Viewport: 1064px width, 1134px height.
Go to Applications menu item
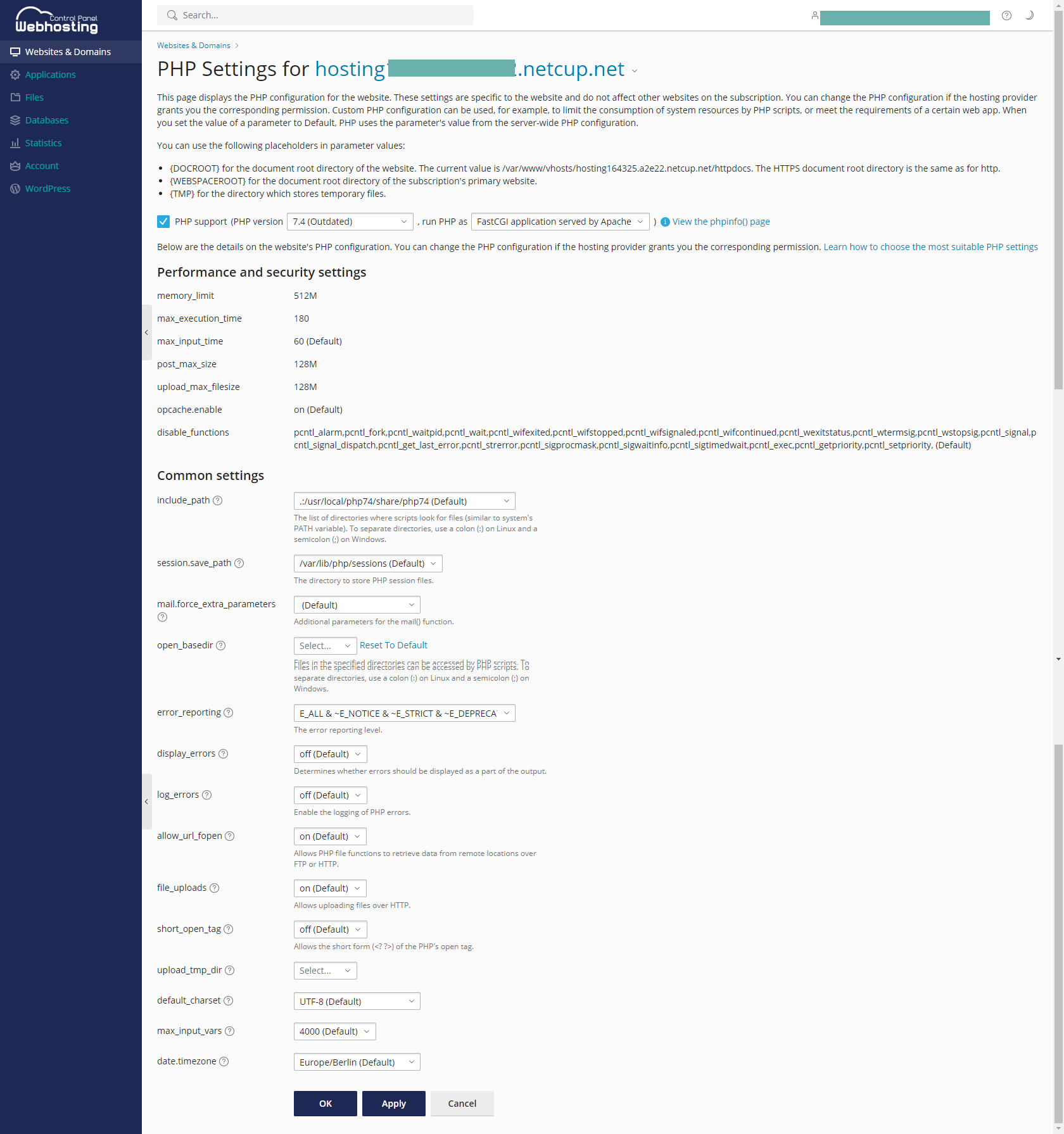tap(71, 75)
